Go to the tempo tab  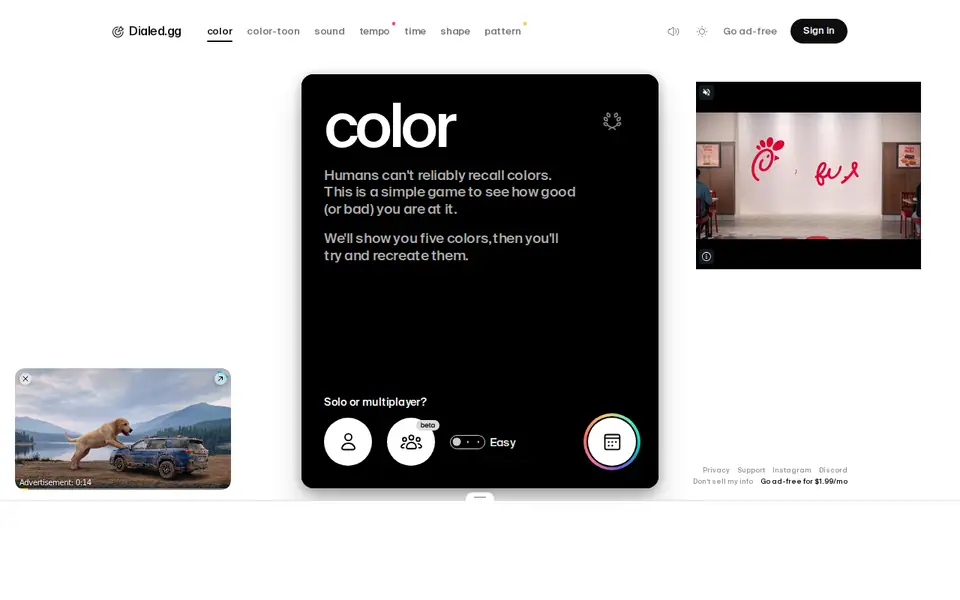pos(374,31)
